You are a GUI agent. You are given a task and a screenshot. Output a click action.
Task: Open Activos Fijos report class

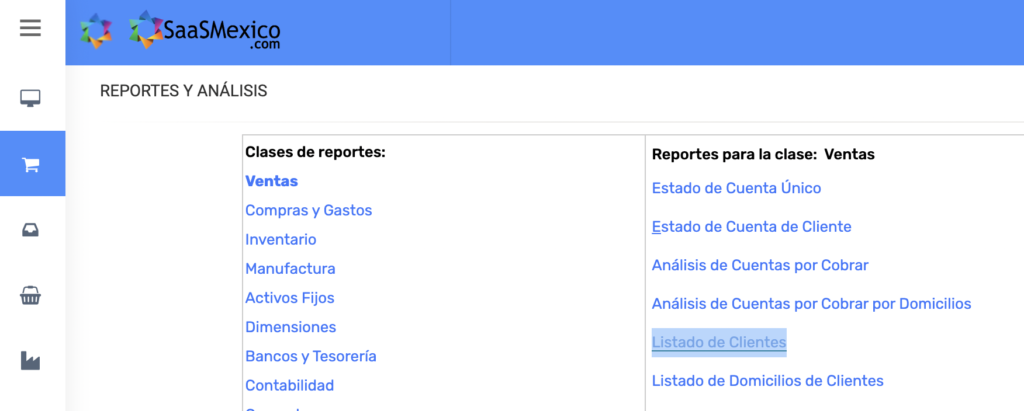pos(289,297)
